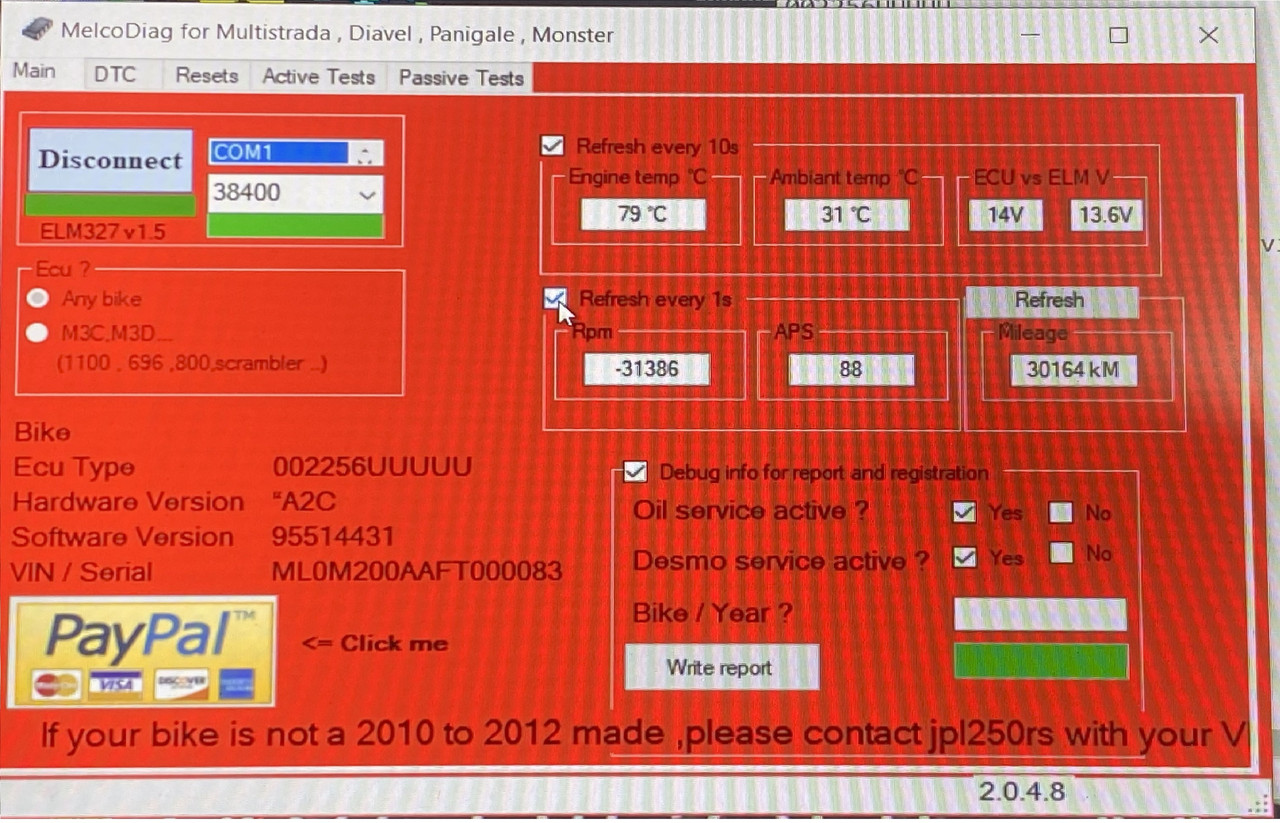Click the COM1 port field

tap(280, 152)
